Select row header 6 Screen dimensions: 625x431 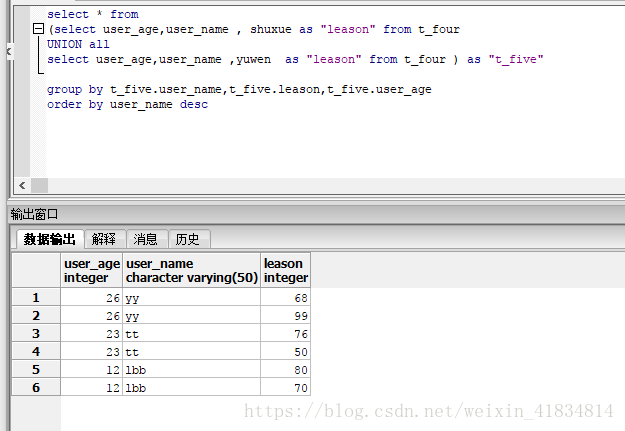[x=36, y=387]
